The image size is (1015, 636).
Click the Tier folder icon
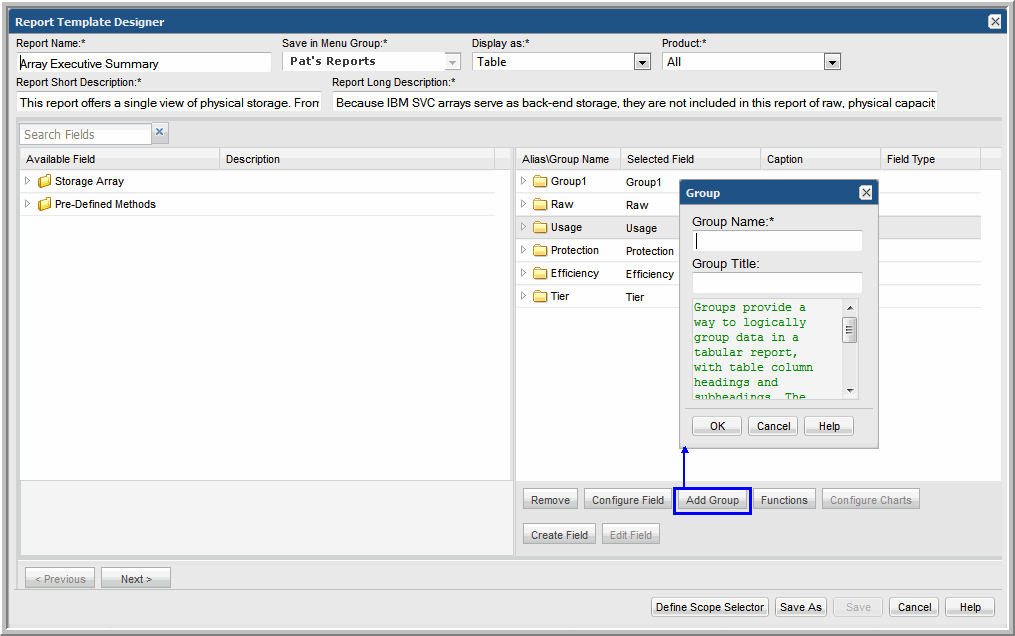pyautogui.click(x=540, y=297)
